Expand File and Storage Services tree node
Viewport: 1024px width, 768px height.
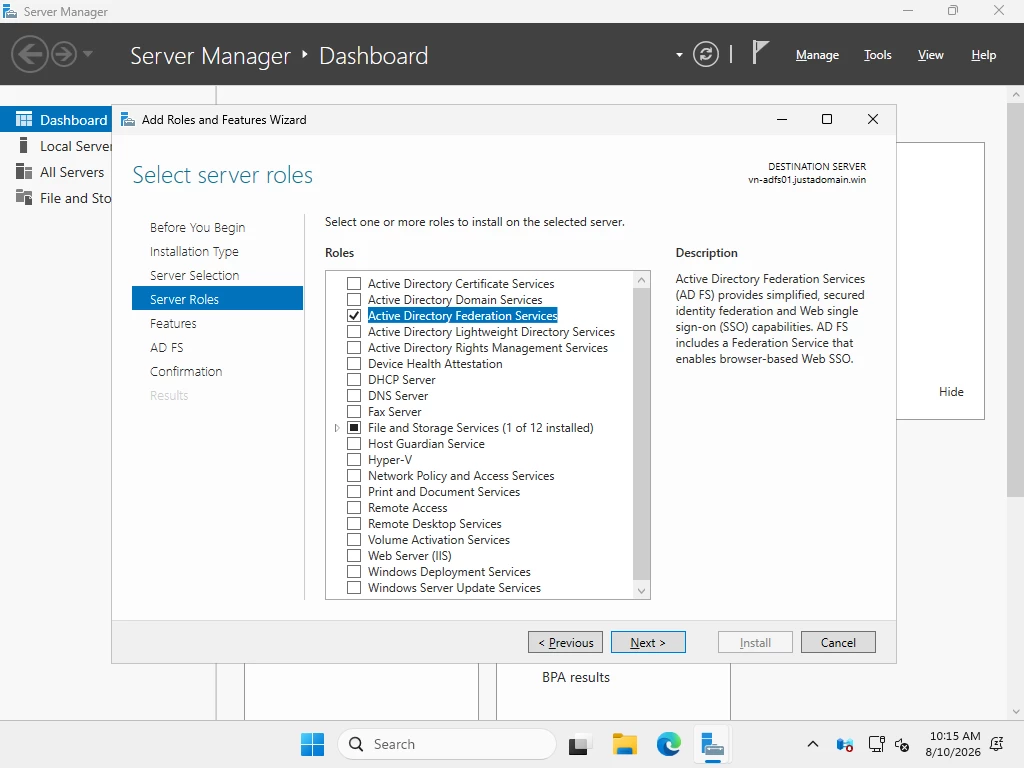point(337,428)
